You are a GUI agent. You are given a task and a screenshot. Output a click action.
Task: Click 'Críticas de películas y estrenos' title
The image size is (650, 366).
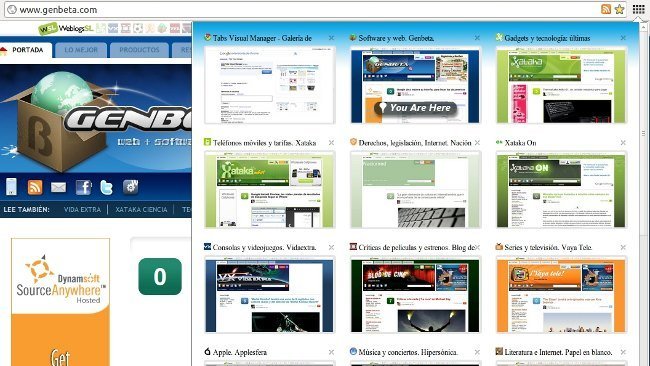pyautogui.click(x=417, y=247)
